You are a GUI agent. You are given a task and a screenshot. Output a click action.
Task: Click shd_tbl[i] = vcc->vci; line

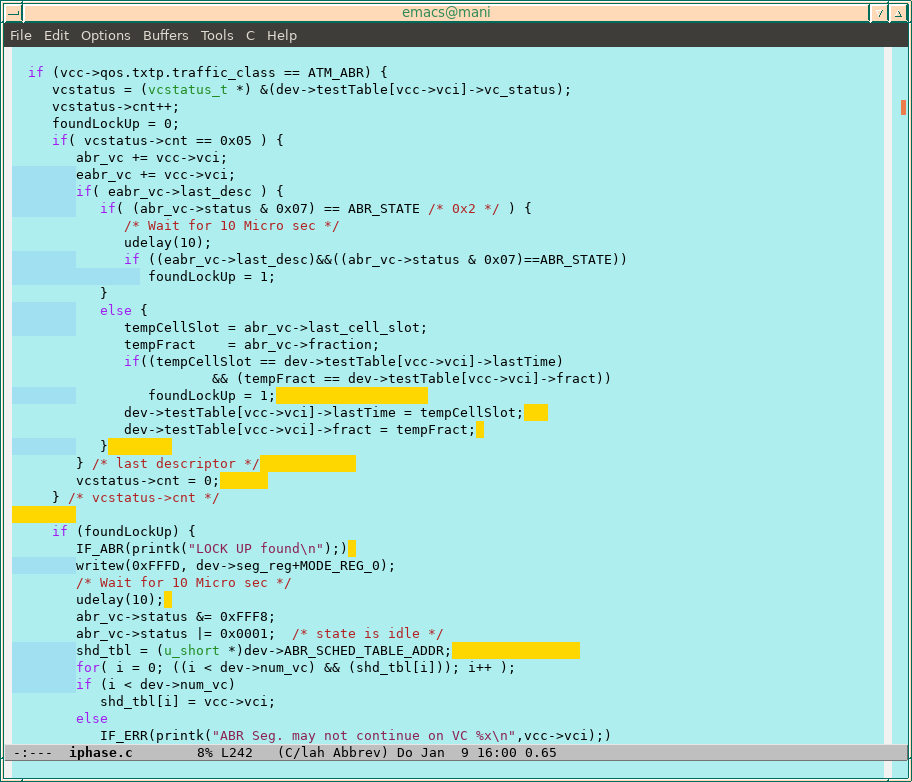tap(187, 701)
